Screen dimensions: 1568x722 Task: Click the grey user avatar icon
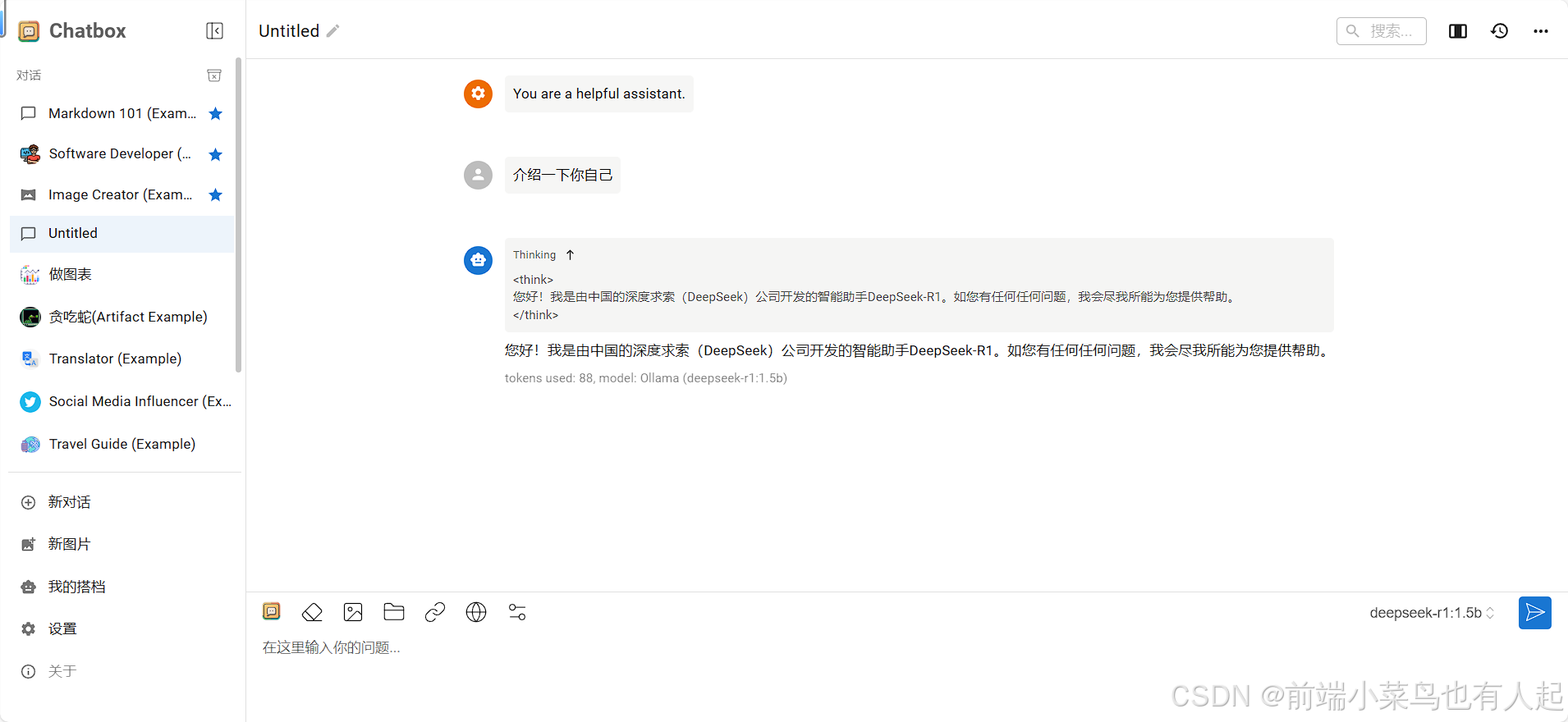478,175
